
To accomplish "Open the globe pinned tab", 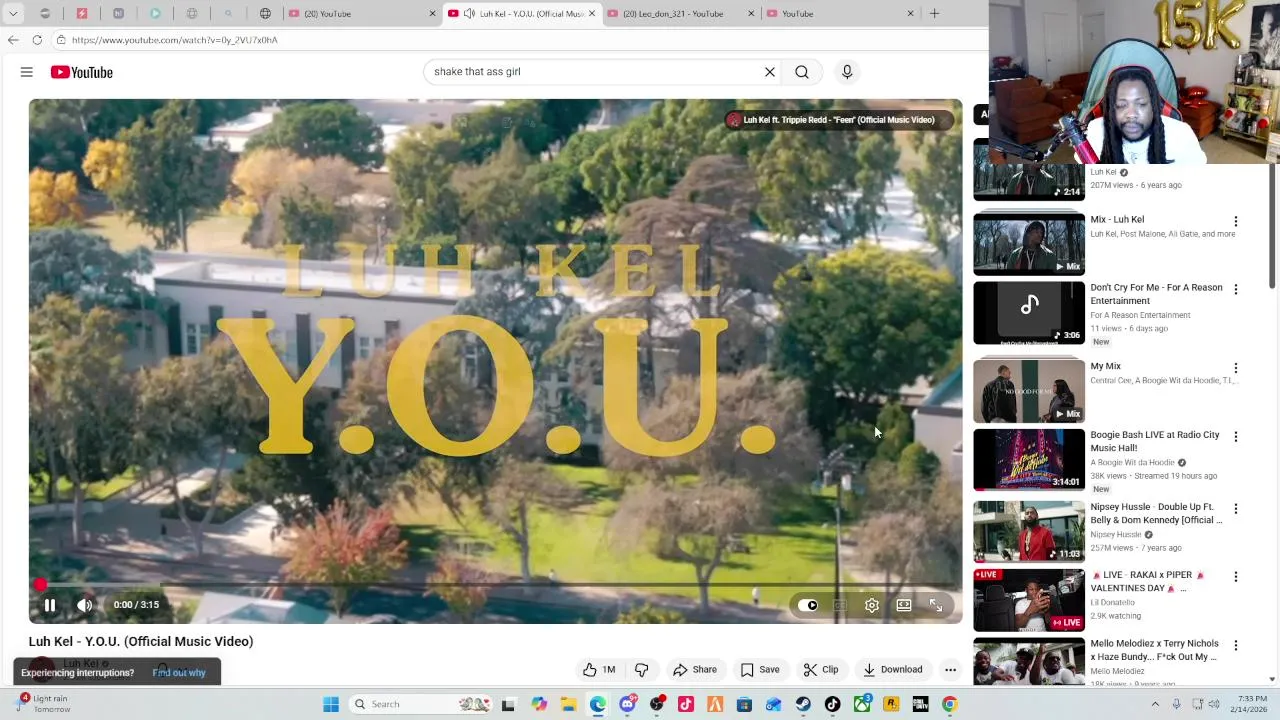I will [265, 14].
